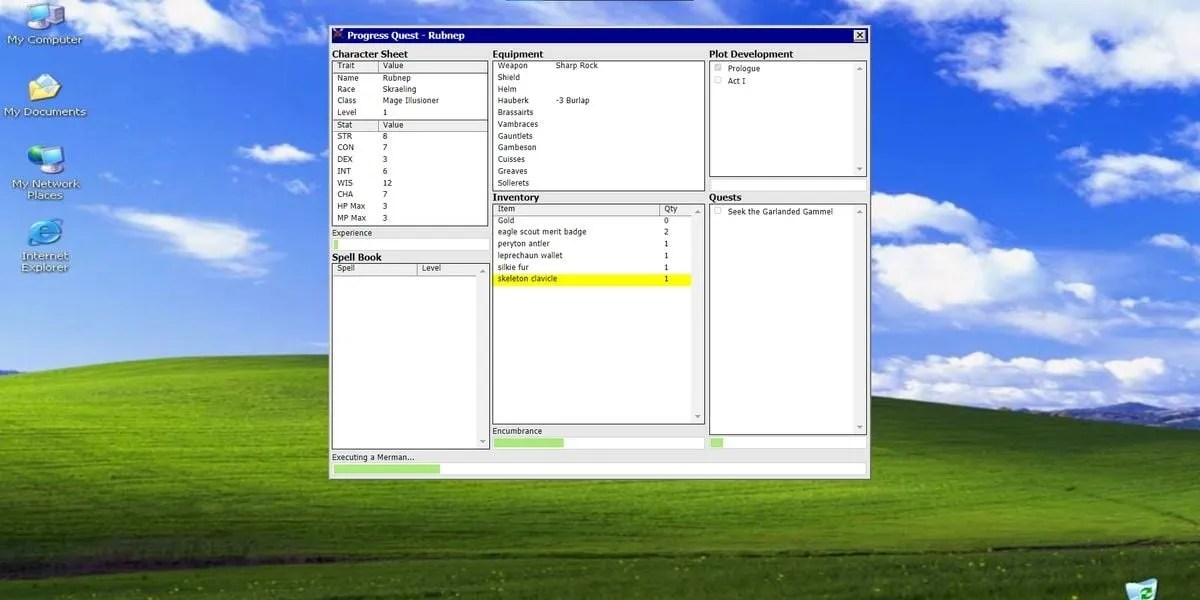
Task: Select the Greaves equipment row
Action: tap(598, 171)
